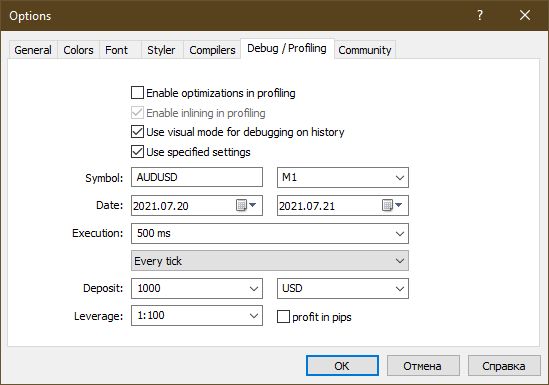
Task: Toggle Enable inlining in profiling checkbox
Action: click(137, 113)
